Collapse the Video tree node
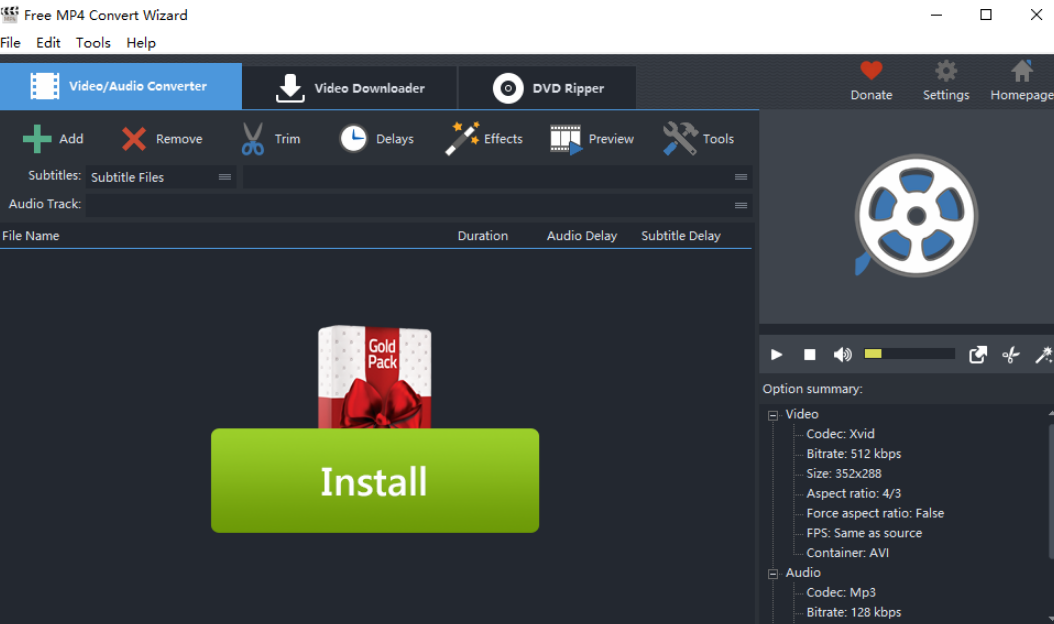1054x624 pixels. click(773, 415)
